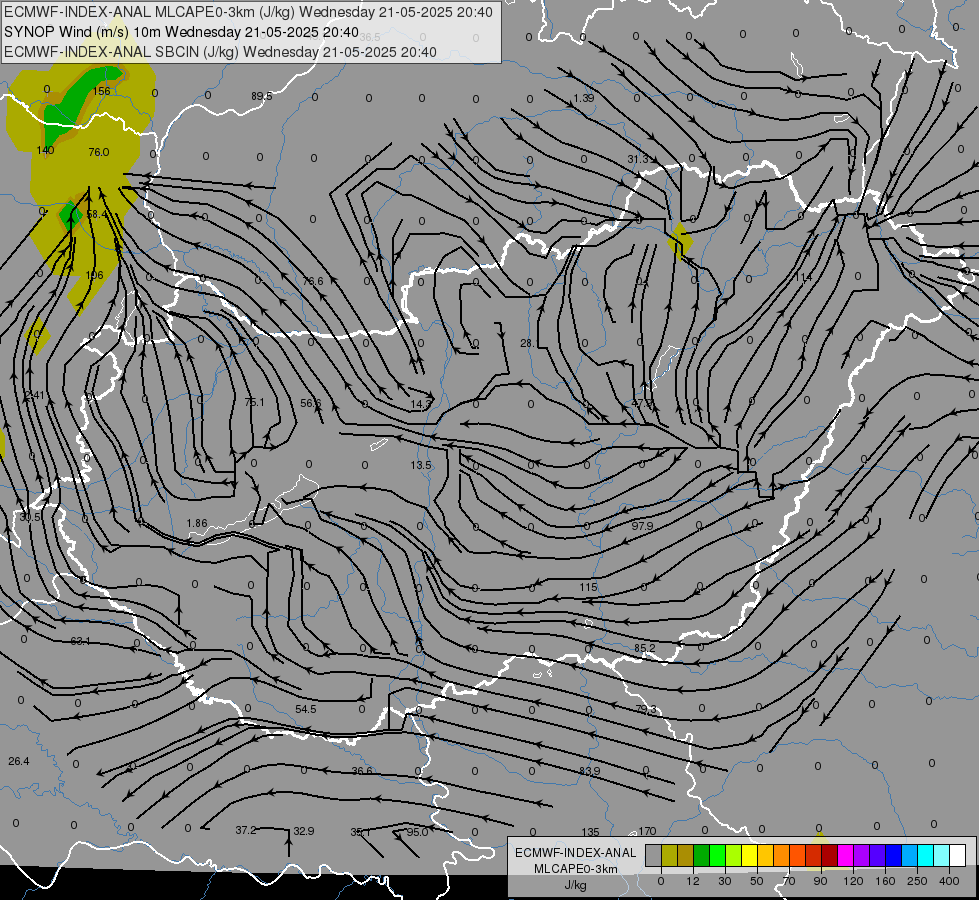
Task: Click the '89.5' map value
Action: click(262, 96)
